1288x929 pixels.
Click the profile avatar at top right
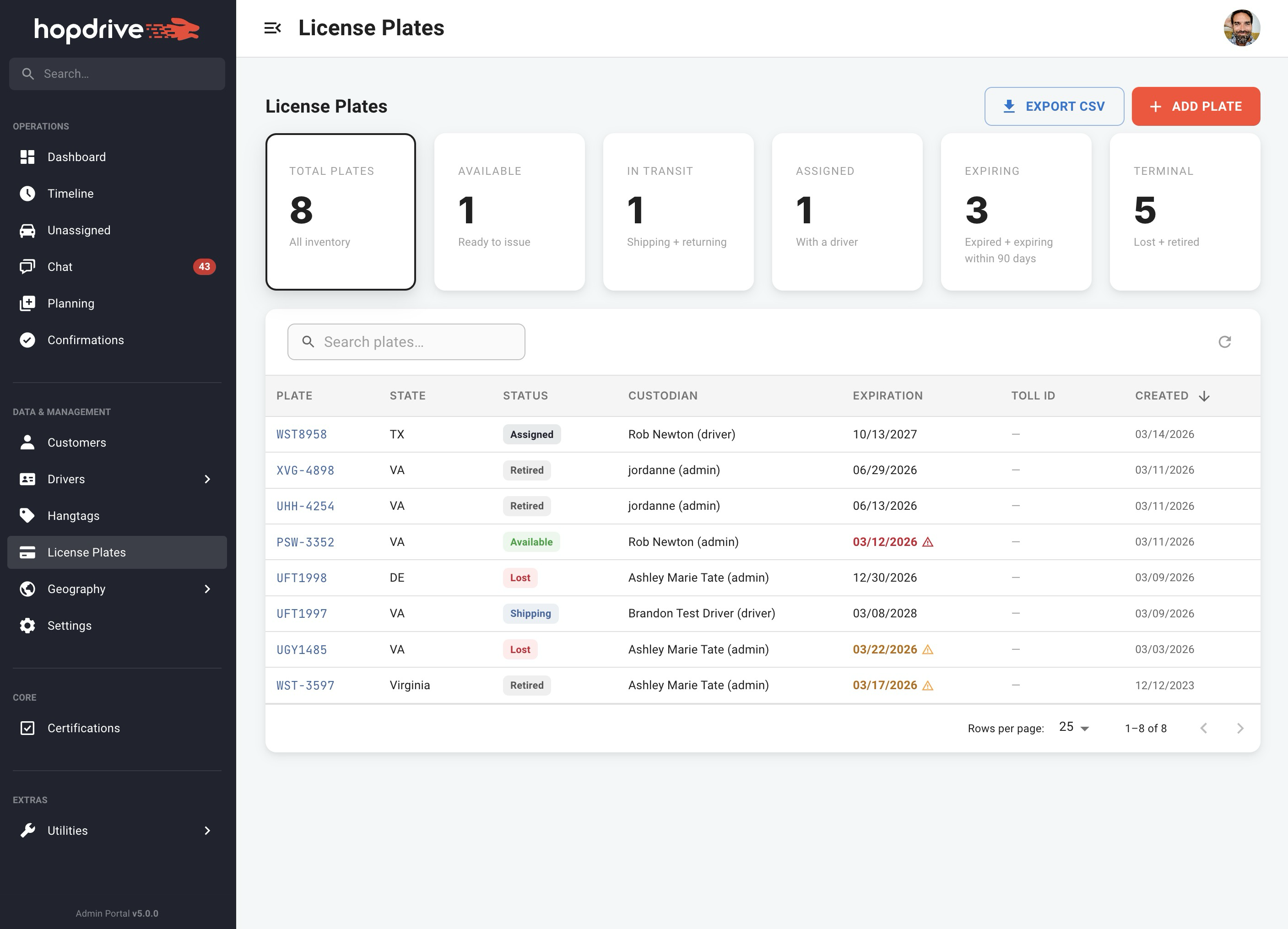coord(1242,27)
